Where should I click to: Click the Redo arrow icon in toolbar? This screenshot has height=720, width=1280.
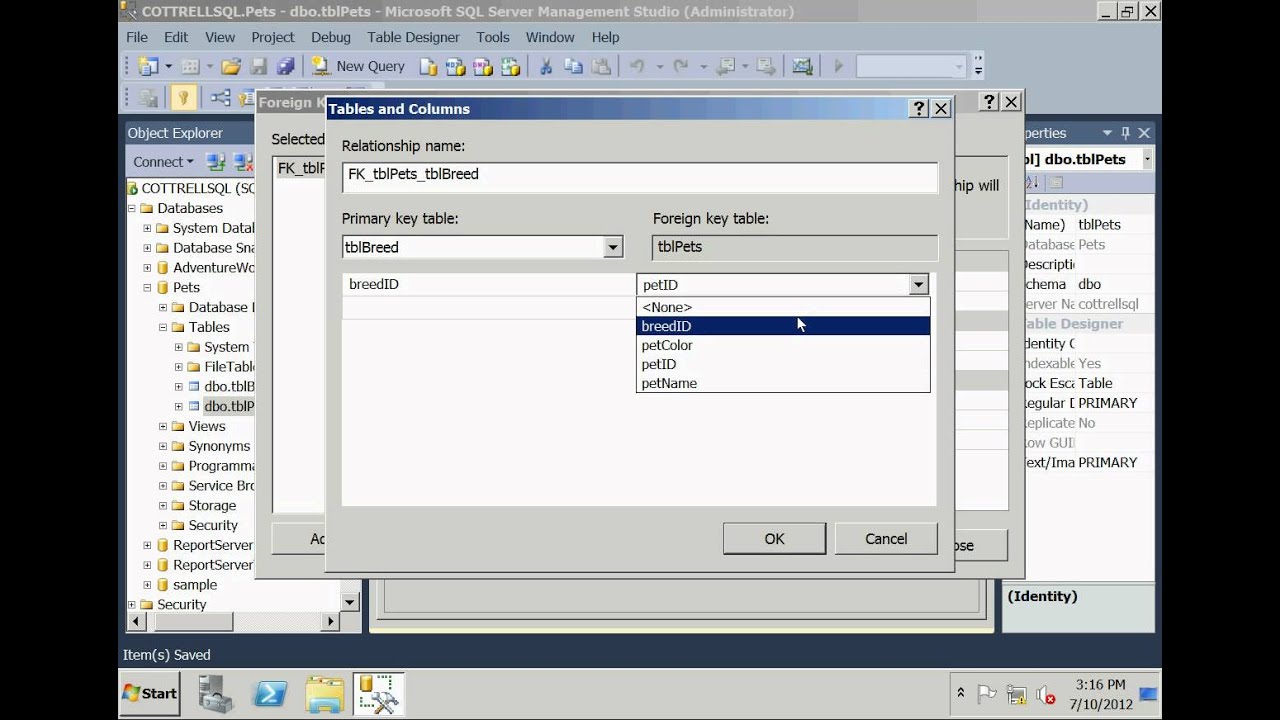click(681, 66)
